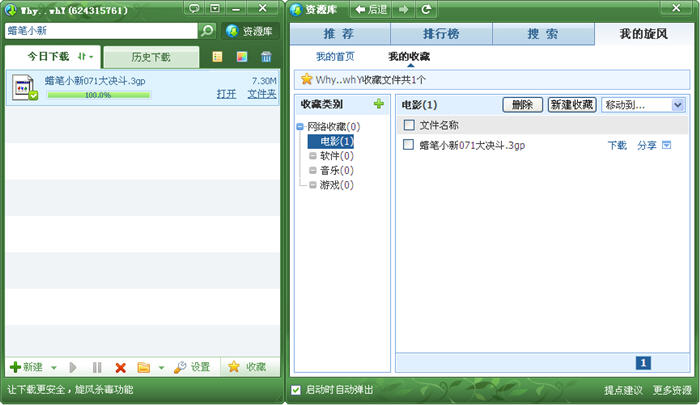Click the search magnifier icon
Viewport: 700px width, 405px height.
[x=207, y=31]
